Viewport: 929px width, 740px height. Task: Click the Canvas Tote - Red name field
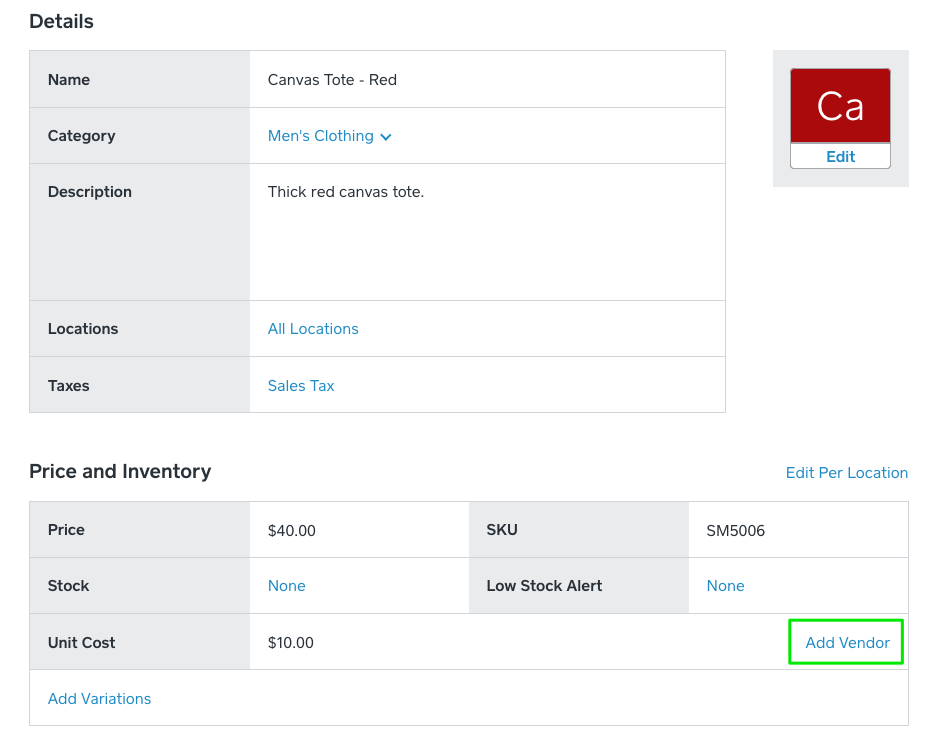tap(487, 79)
